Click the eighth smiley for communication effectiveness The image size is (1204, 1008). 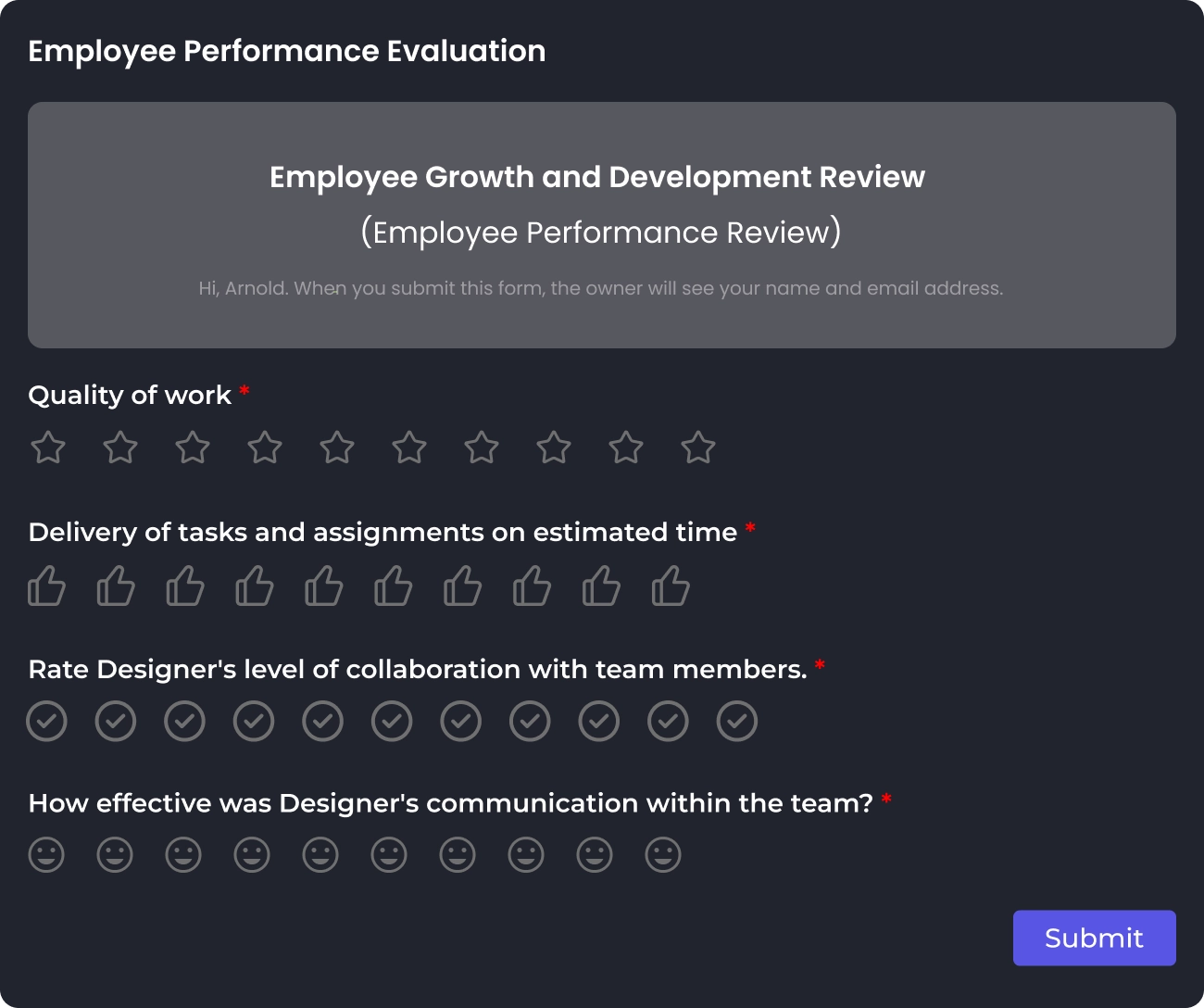pos(526,855)
